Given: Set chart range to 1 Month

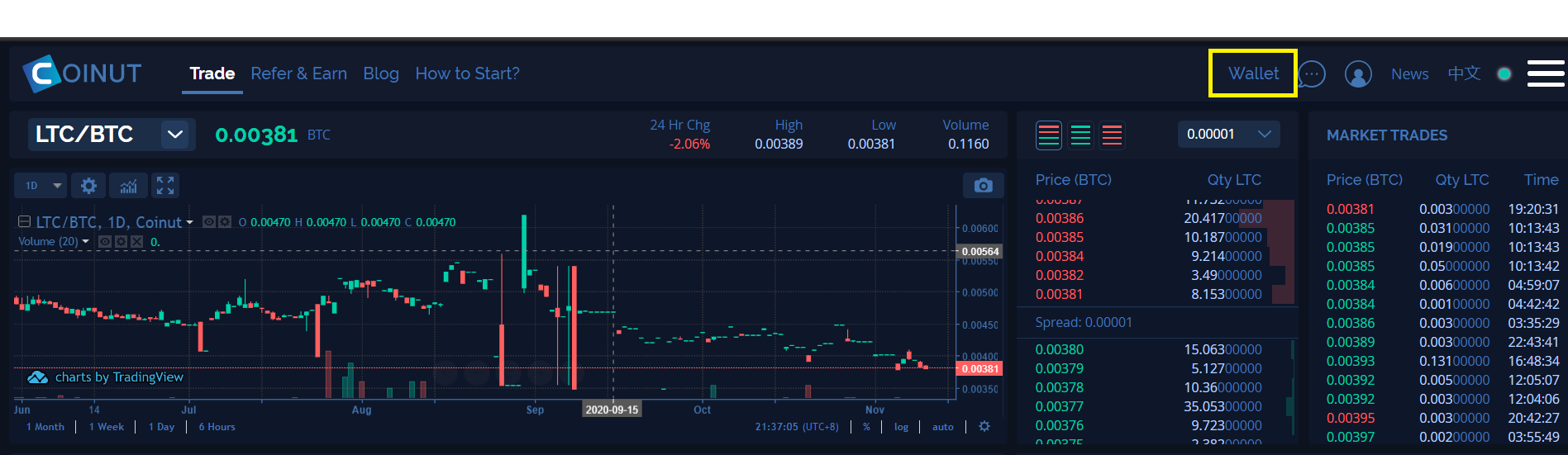Looking at the screenshot, I should (45, 427).
